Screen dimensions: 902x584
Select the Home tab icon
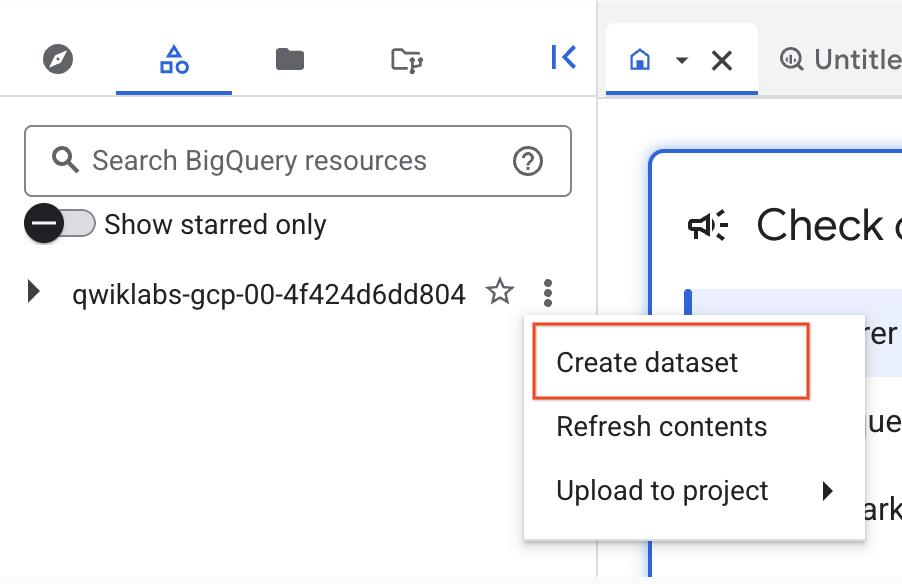tap(640, 59)
